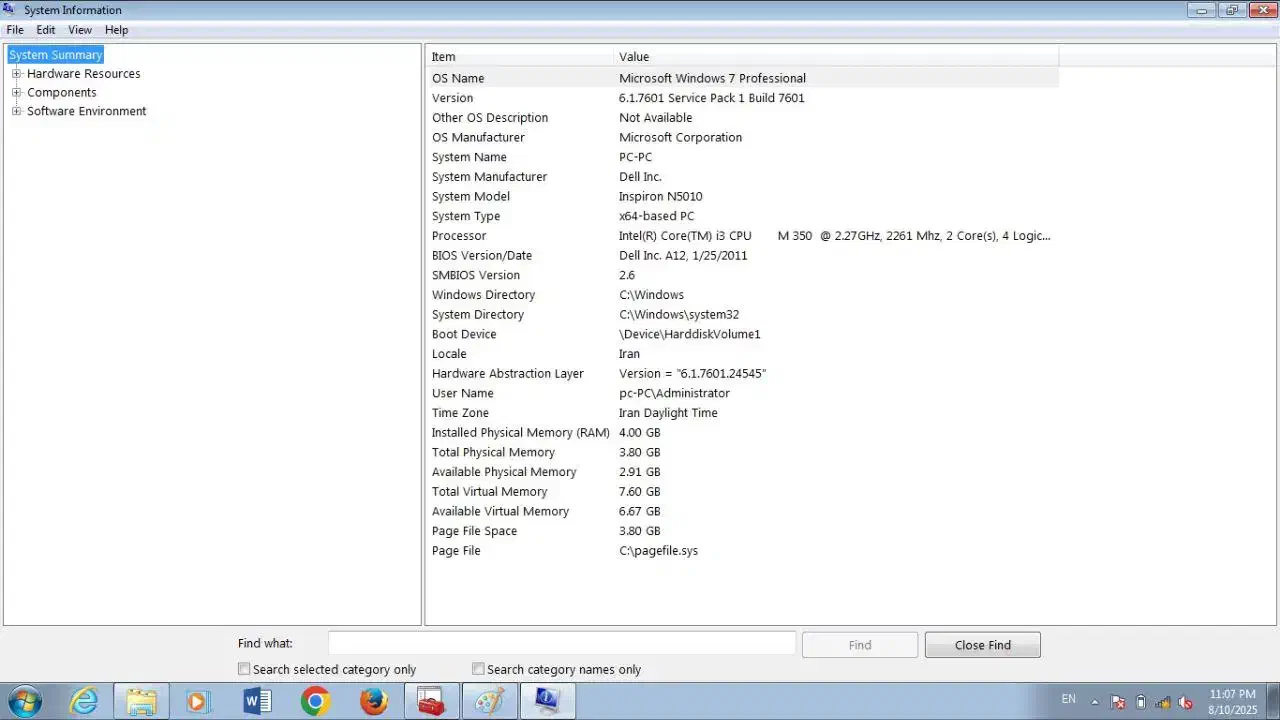1280x720 pixels.
Task: Open the File menu
Action: click(x=15, y=30)
